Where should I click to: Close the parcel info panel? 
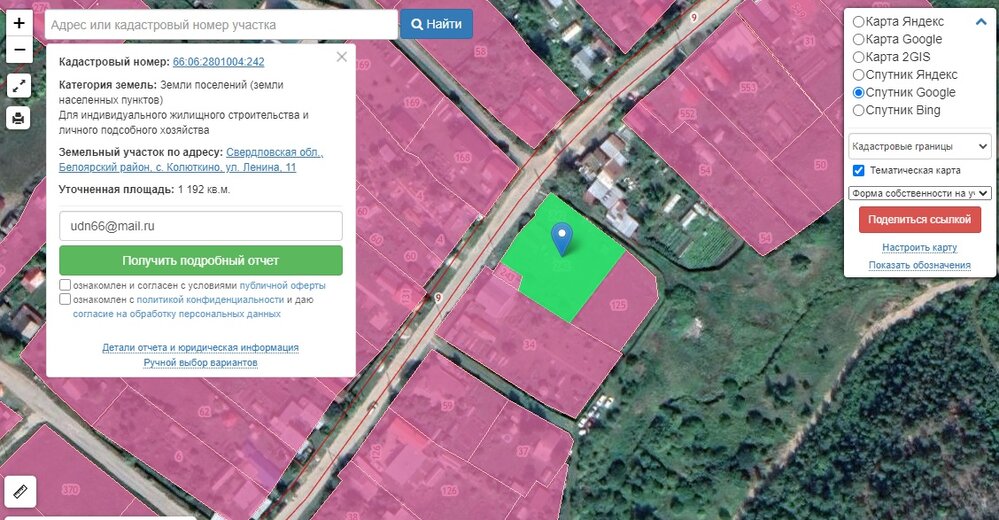point(341,57)
